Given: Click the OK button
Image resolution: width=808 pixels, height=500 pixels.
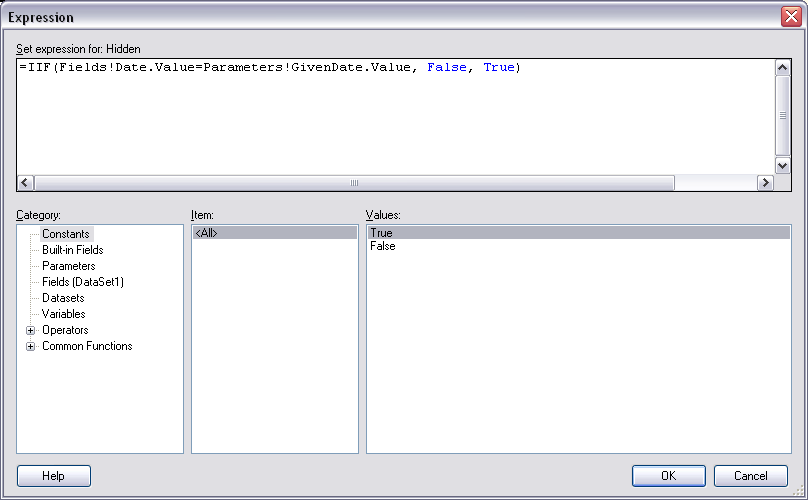Looking at the screenshot, I should click(x=668, y=476).
